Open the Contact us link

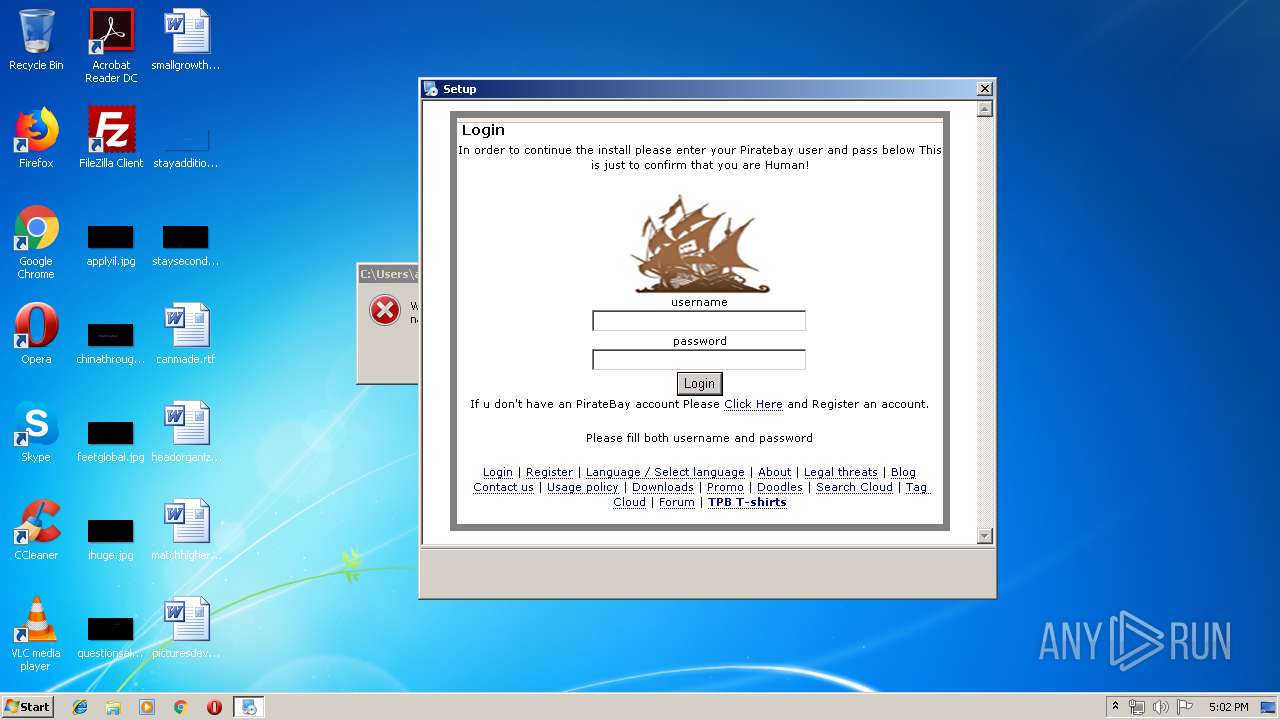coord(503,487)
